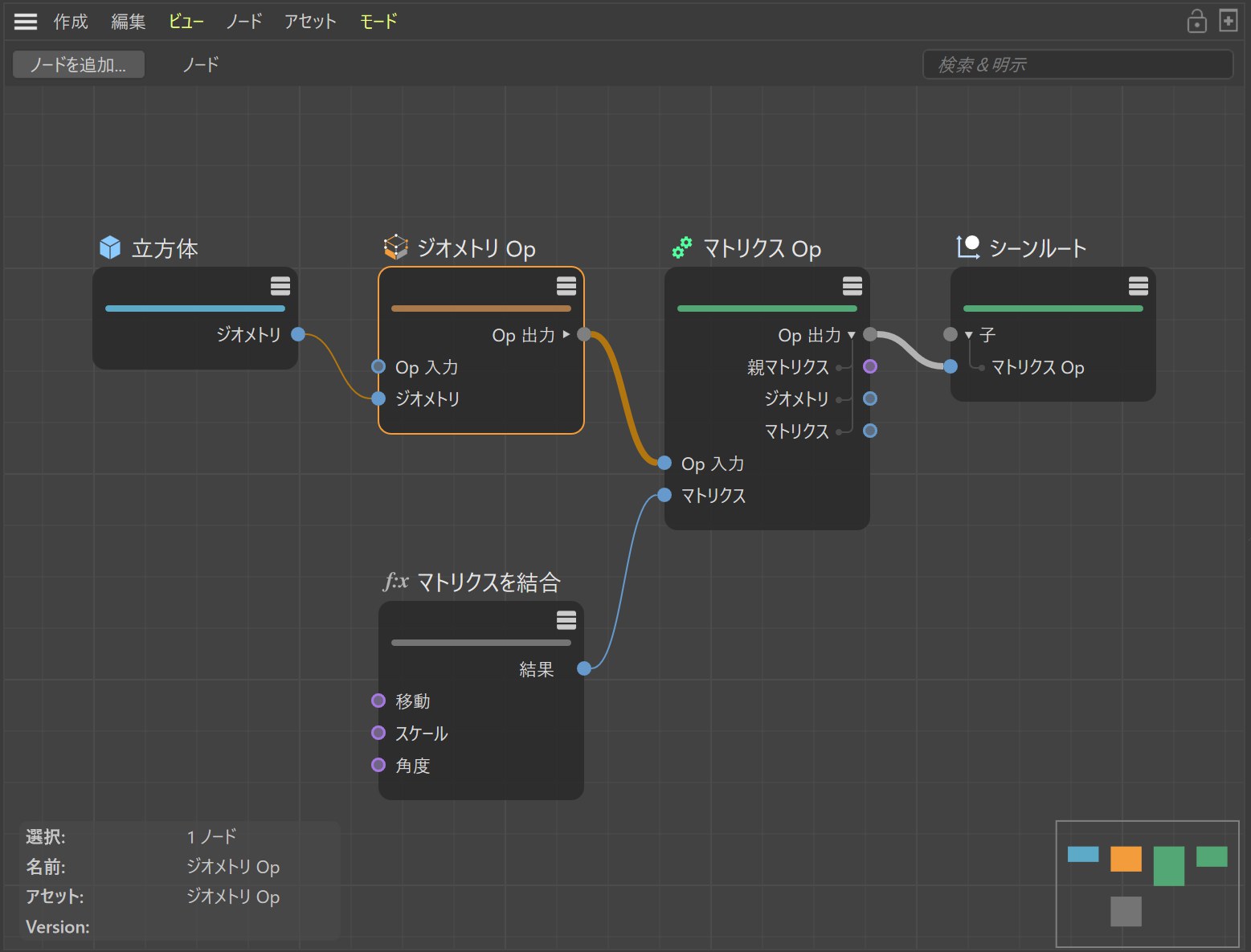Click the マトリクス Op node's マトリクス input port
Image resolution: width=1251 pixels, height=952 pixels.
coord(664,495)
